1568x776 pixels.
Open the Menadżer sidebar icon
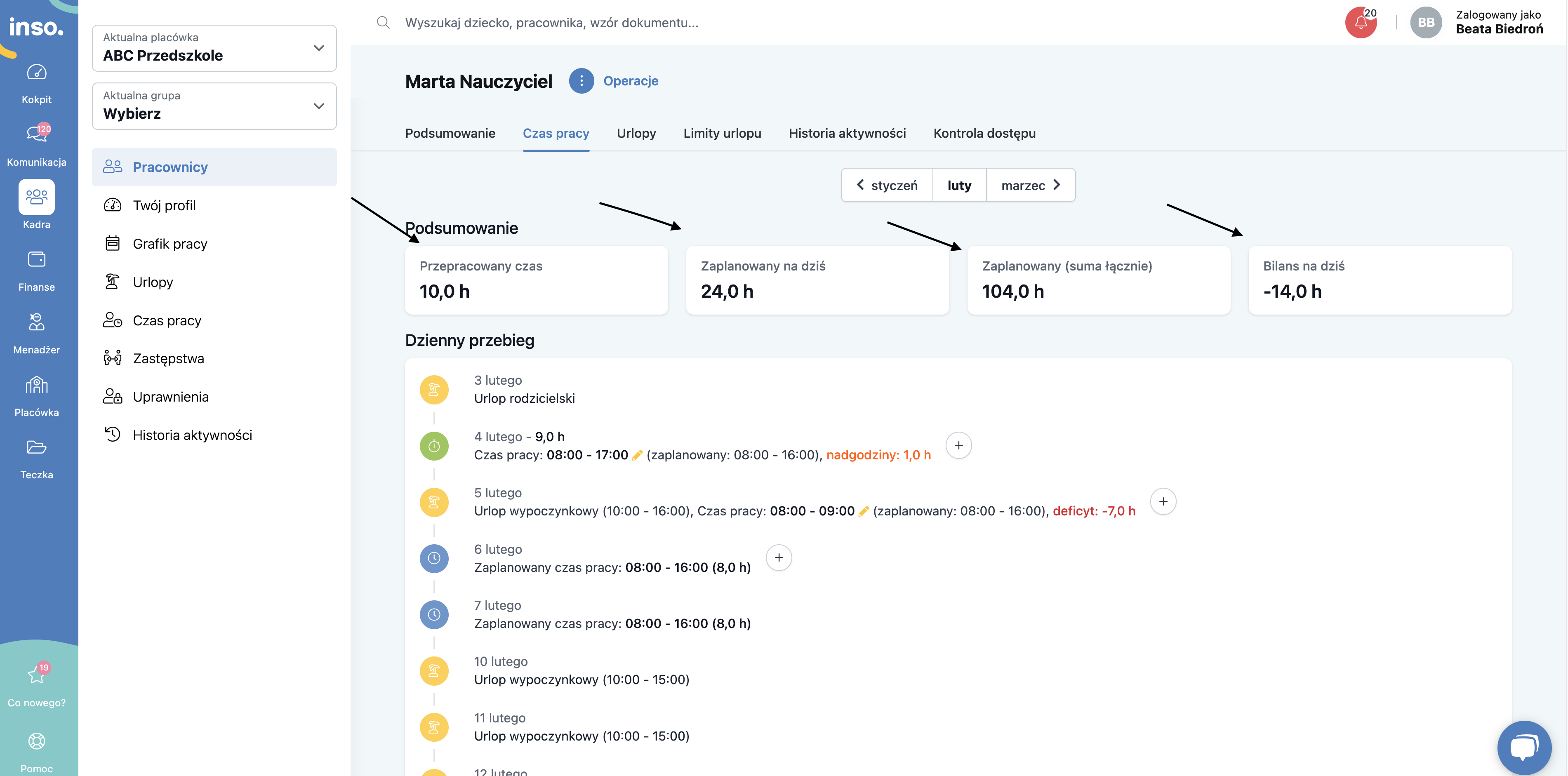(37, 321)
